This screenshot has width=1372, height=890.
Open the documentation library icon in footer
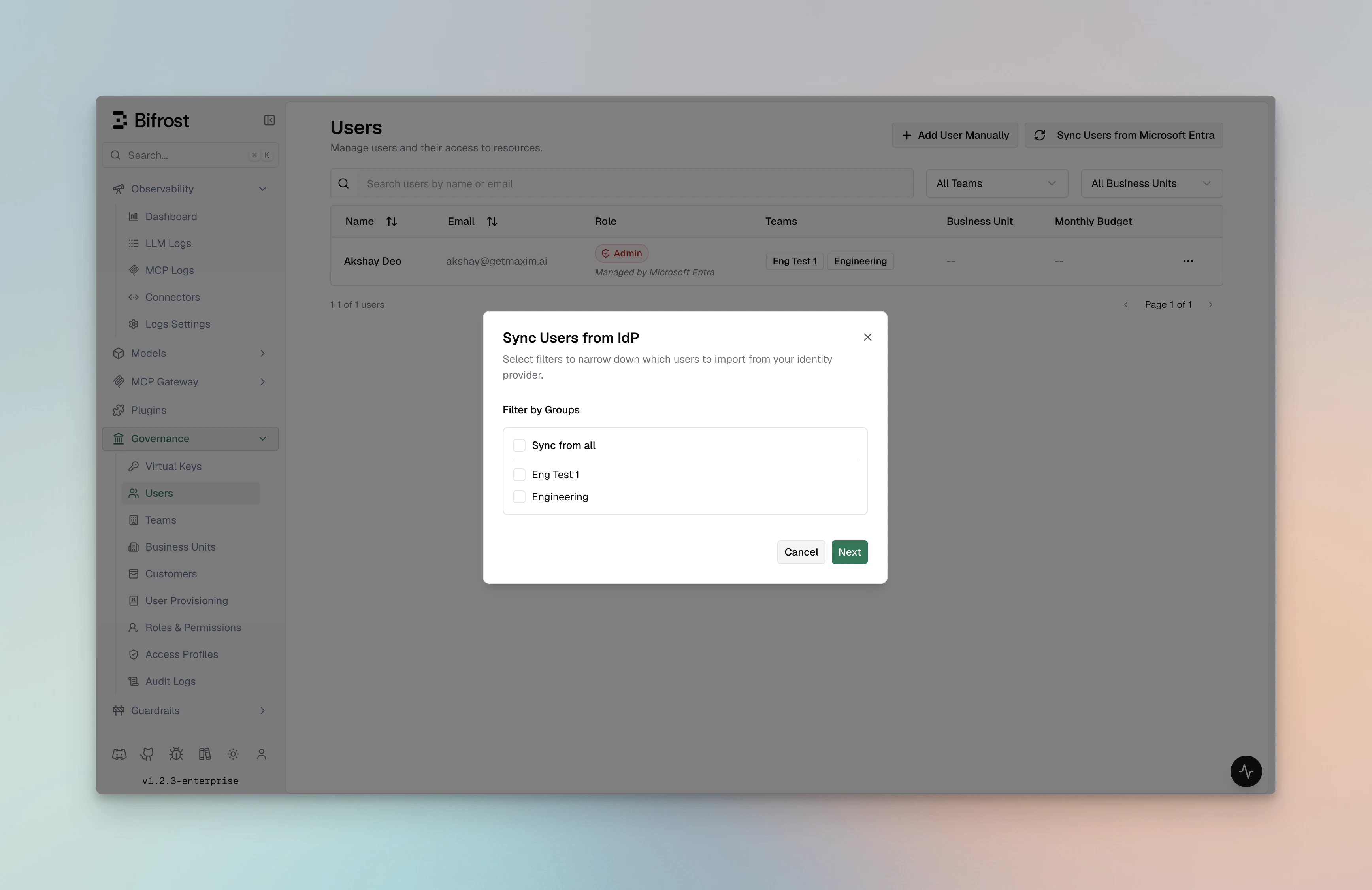coord(205,754)
